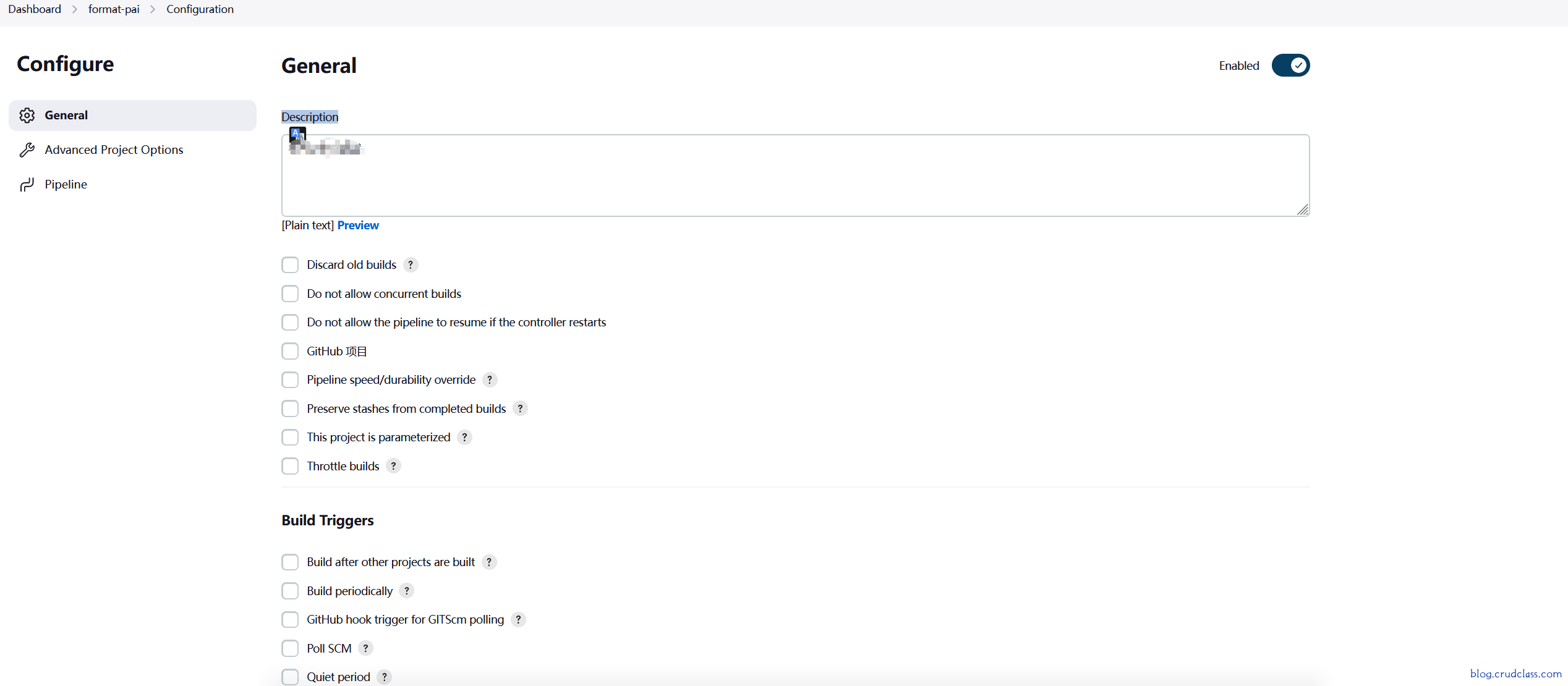
Task: Show help for Preserve stashes option
Action: click(x=520, y=409)
